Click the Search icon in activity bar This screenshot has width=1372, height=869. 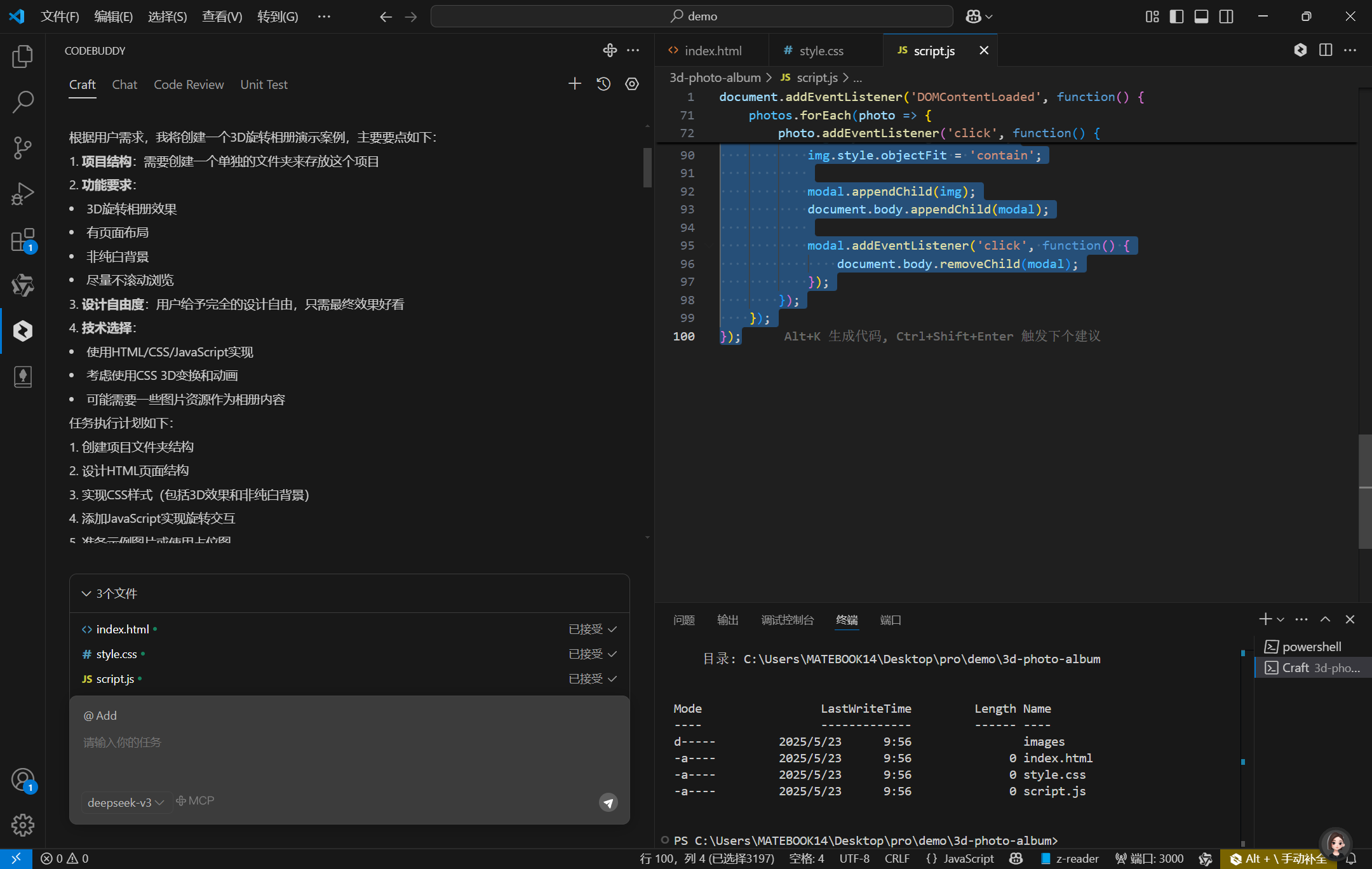click(x=23, y=101)
